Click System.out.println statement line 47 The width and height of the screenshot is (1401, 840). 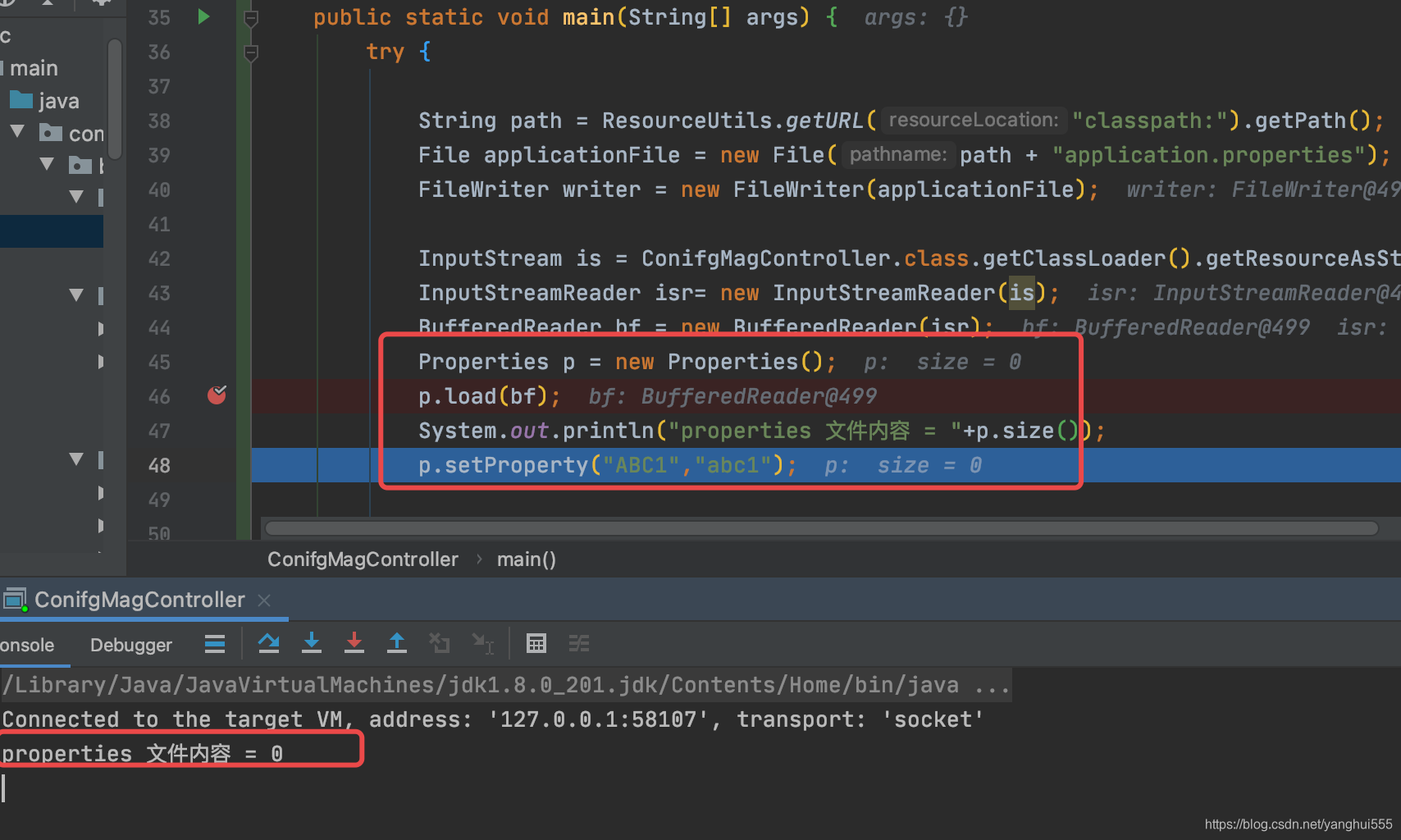point(762,431)
